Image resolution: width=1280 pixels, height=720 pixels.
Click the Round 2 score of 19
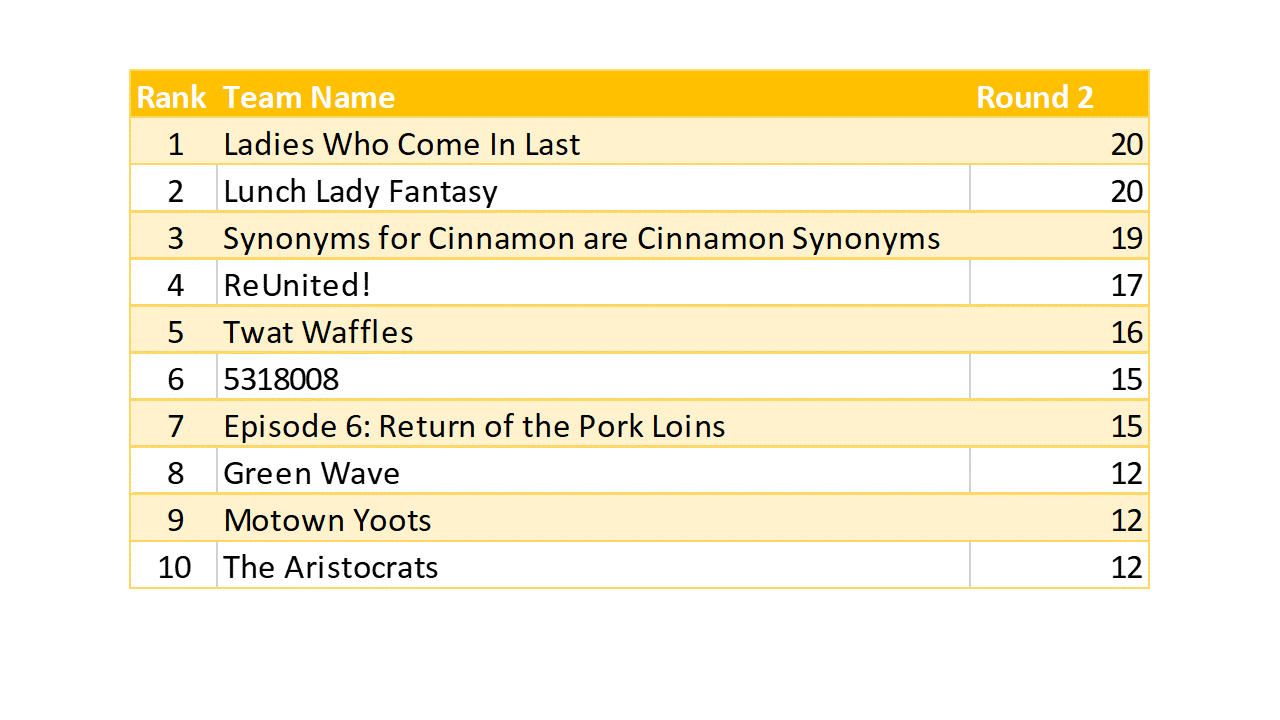(x=1126, y=238)
